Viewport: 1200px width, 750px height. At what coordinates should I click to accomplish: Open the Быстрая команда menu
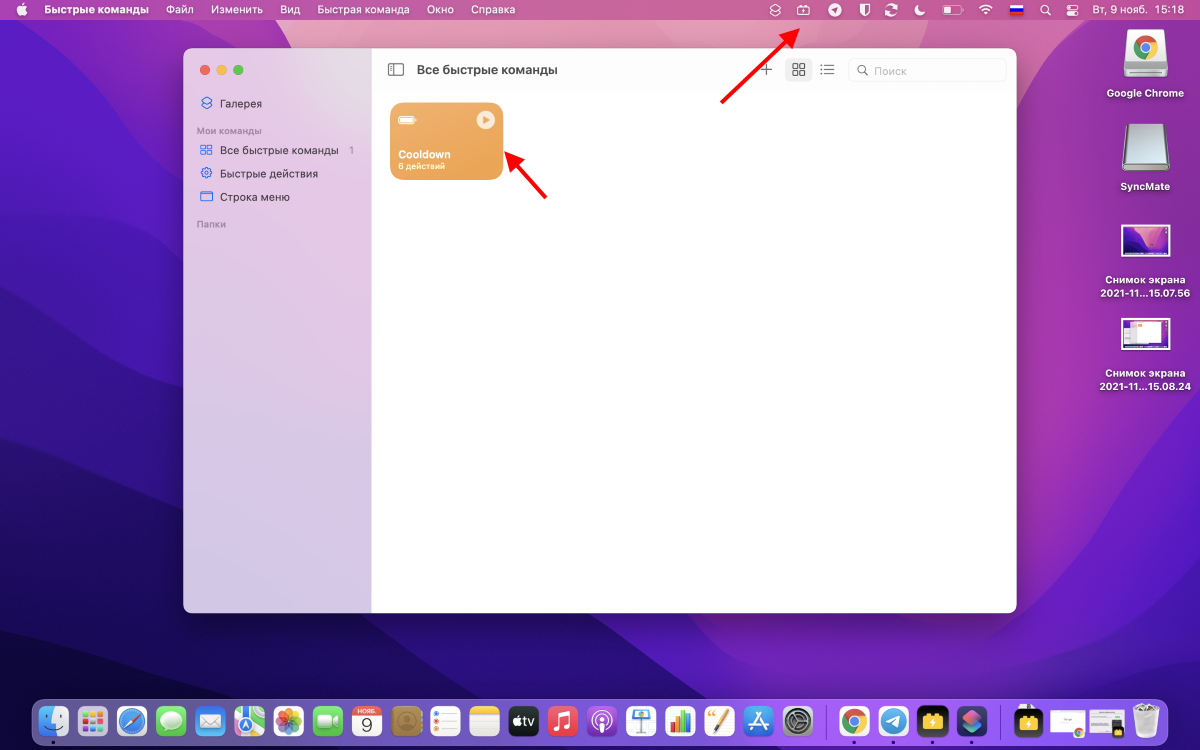pyautogui.click(x=363, y=9)
